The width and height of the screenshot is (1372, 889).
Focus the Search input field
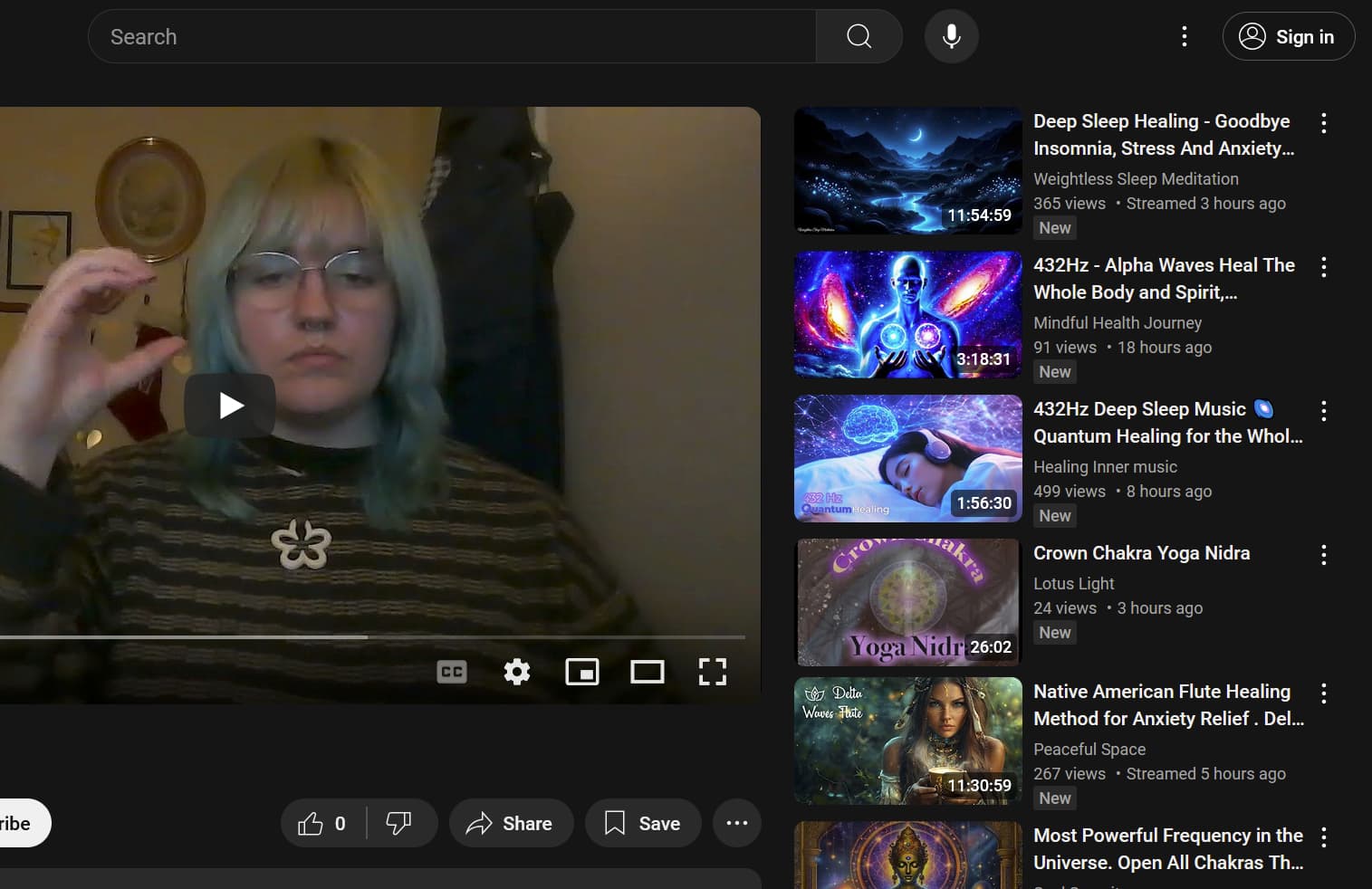point(452,36)
